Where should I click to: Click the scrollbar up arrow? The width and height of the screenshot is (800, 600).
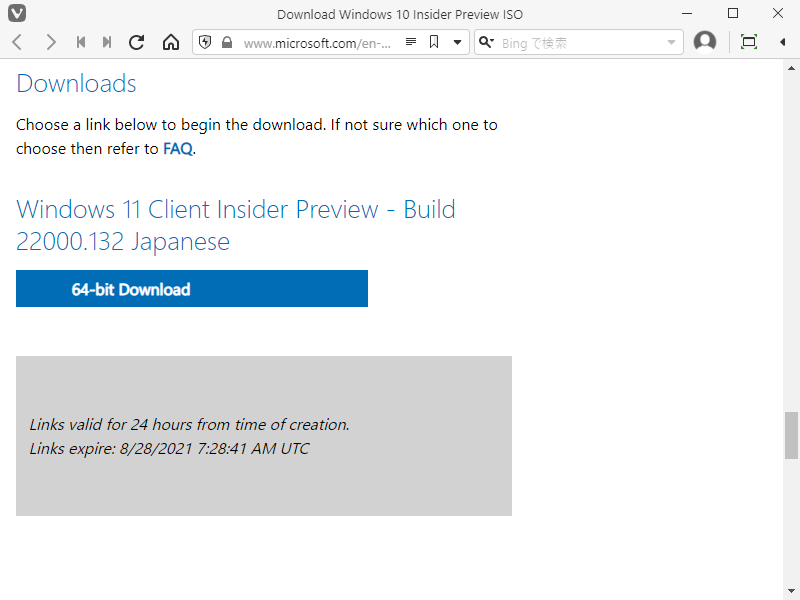791,68
